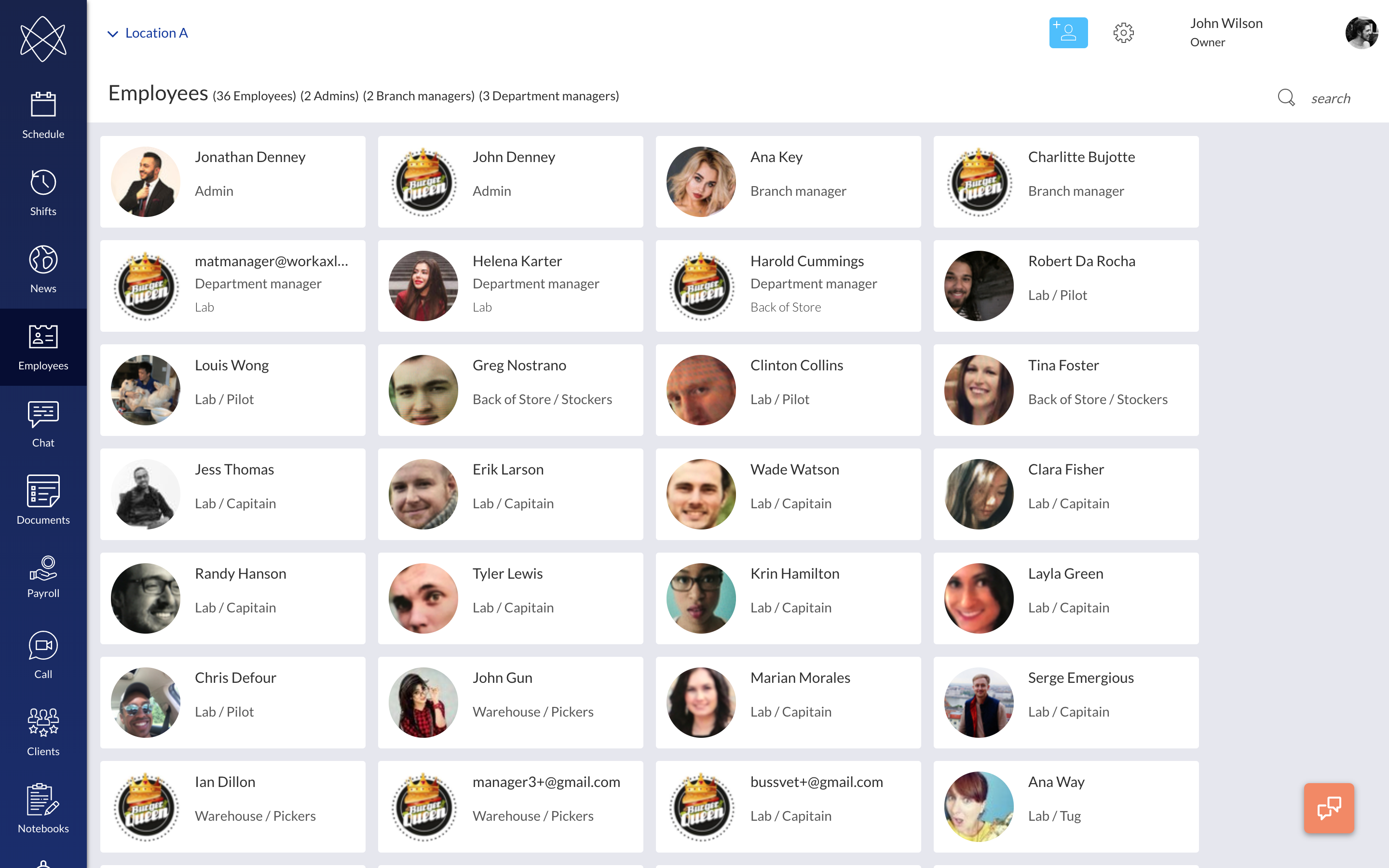
Task: Open the Documents section
Action: [x=43, y=500]
